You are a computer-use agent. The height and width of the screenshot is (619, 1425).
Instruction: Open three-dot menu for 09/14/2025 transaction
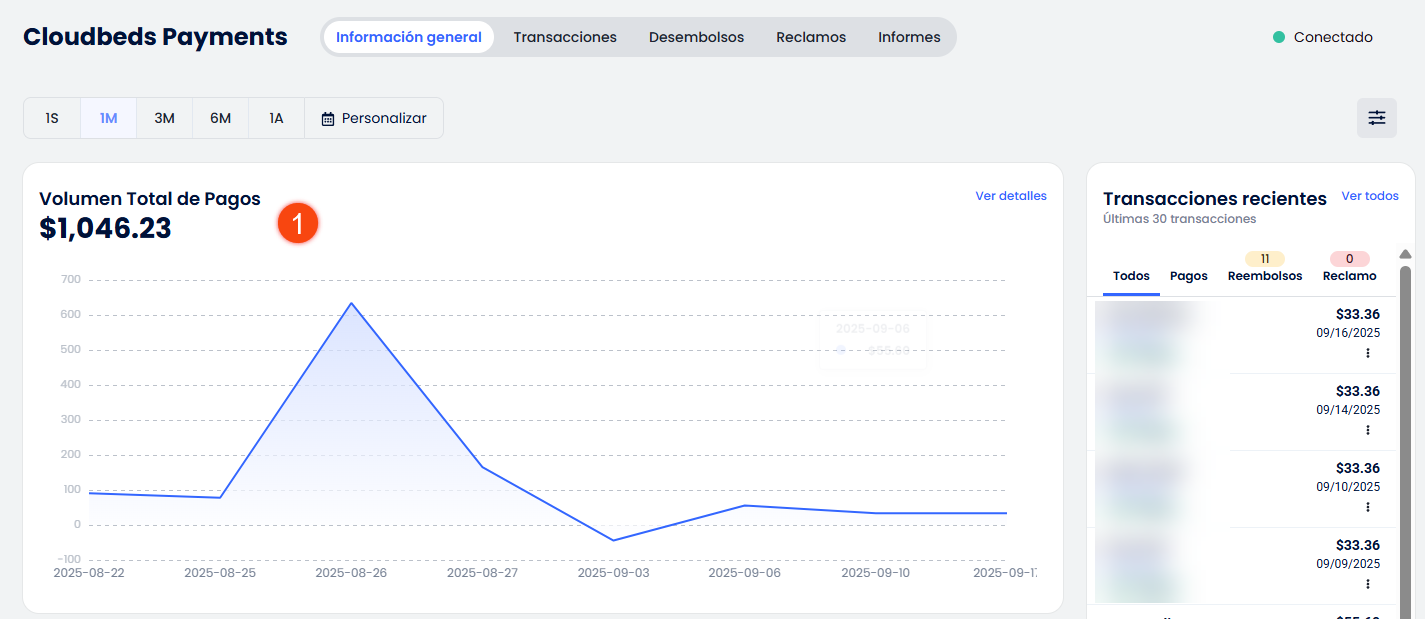(x=1367, y=430)
